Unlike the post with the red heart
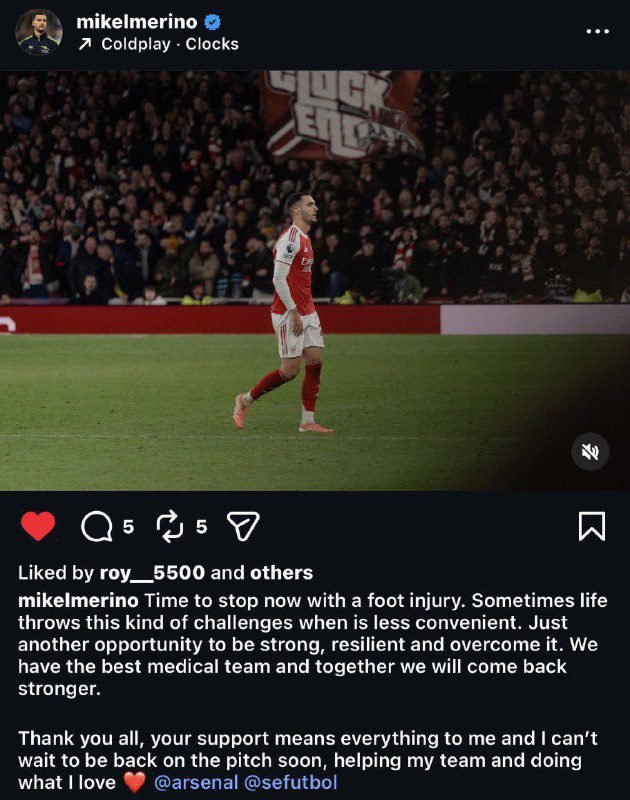 click(x=38, y=526)
